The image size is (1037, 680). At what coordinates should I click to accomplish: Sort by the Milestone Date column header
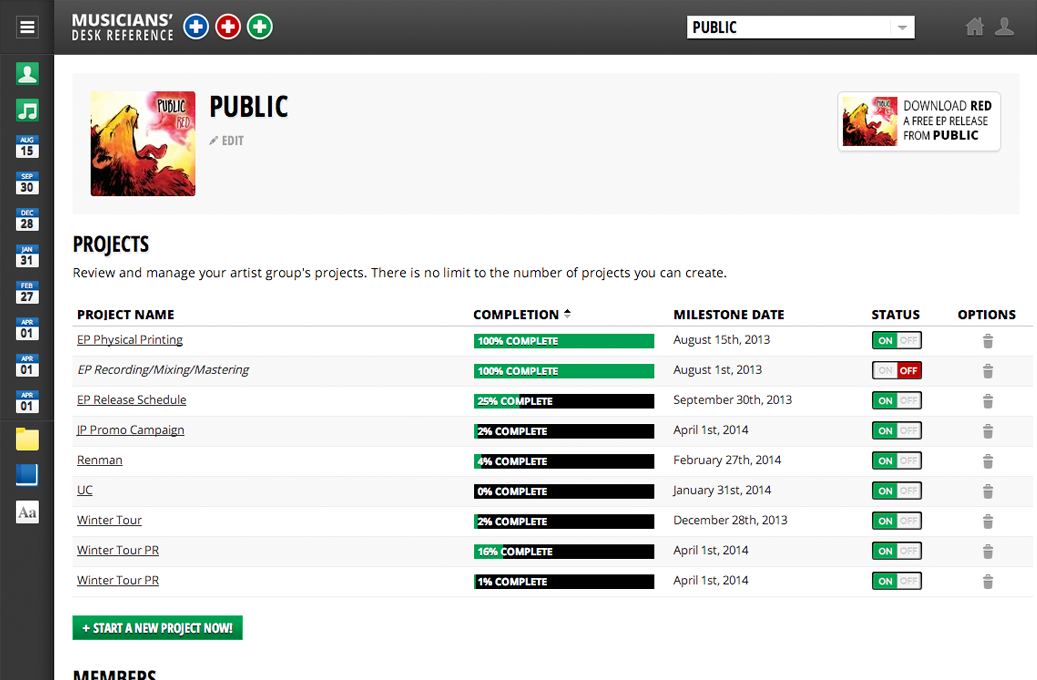[x=728, y=314]
